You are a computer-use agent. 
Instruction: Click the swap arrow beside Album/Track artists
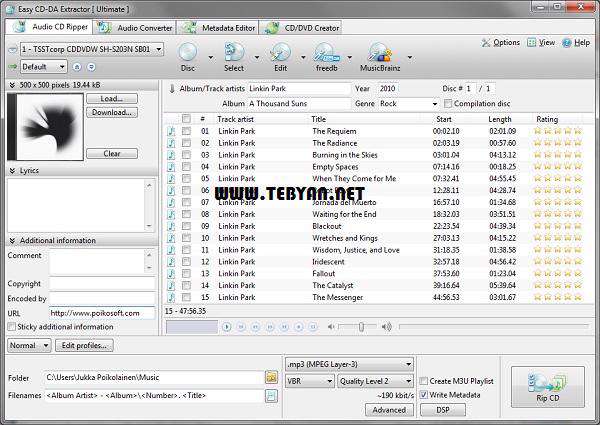tap(172, 89)
